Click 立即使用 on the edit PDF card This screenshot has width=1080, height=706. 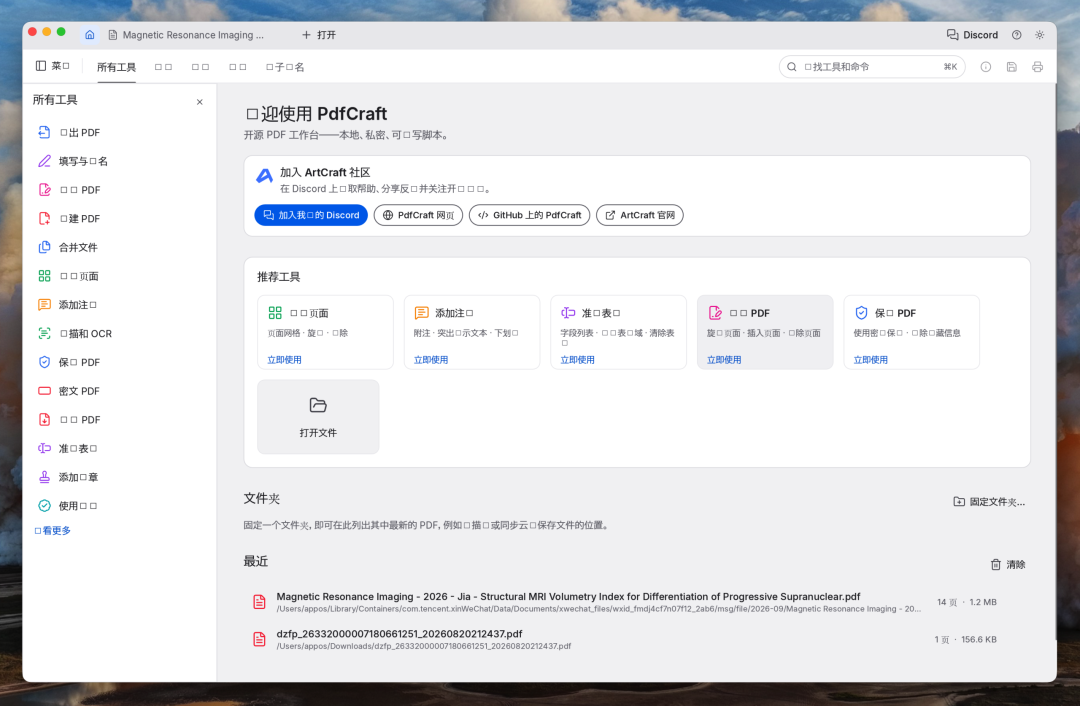click(x=724, y=360)
